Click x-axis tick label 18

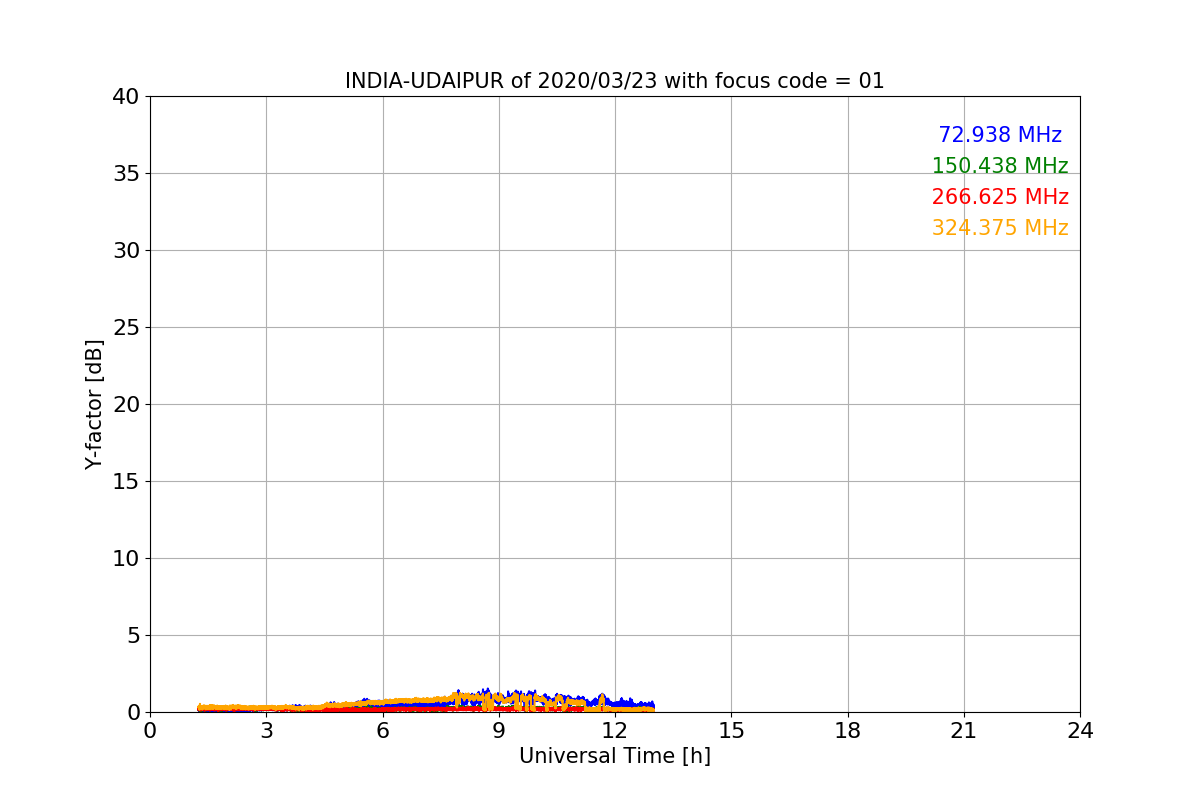pos(848,731)
